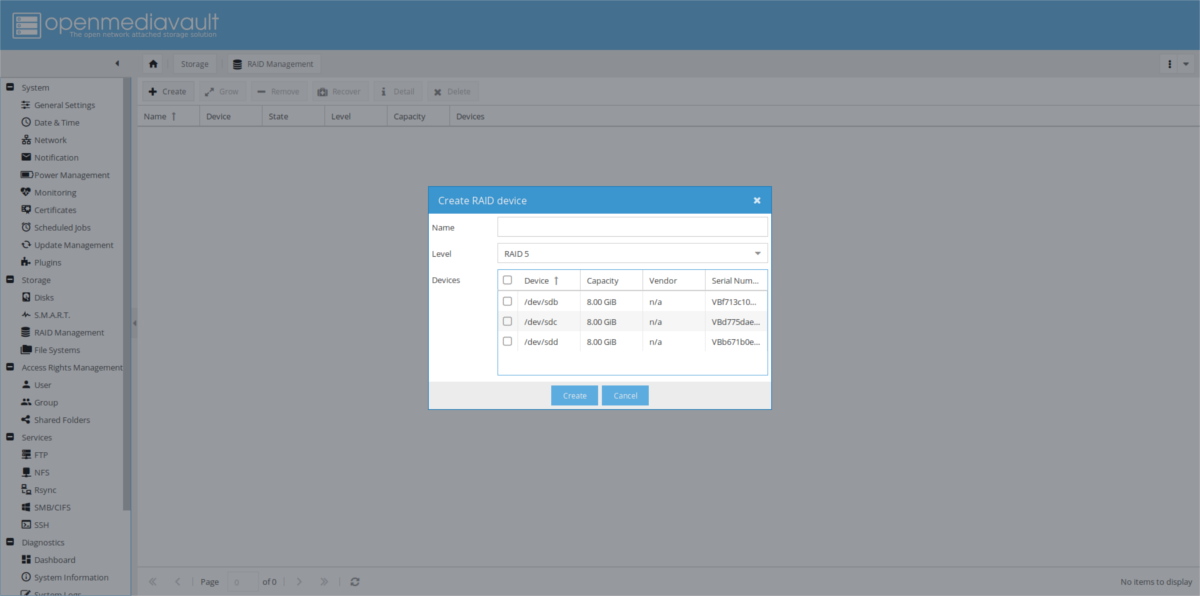Sort grid by Name column header
This screenshot has width=1200, height=596.
167,116
